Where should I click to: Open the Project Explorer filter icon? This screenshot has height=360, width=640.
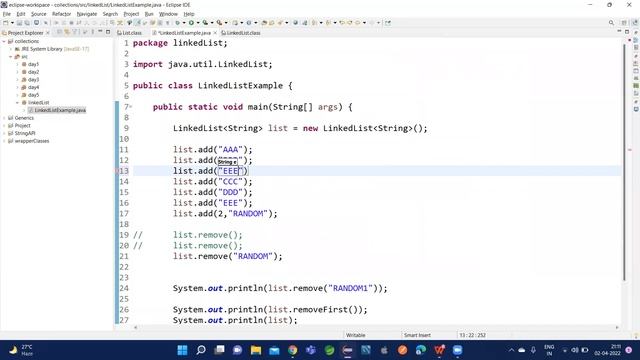click(x=75, y=32)
